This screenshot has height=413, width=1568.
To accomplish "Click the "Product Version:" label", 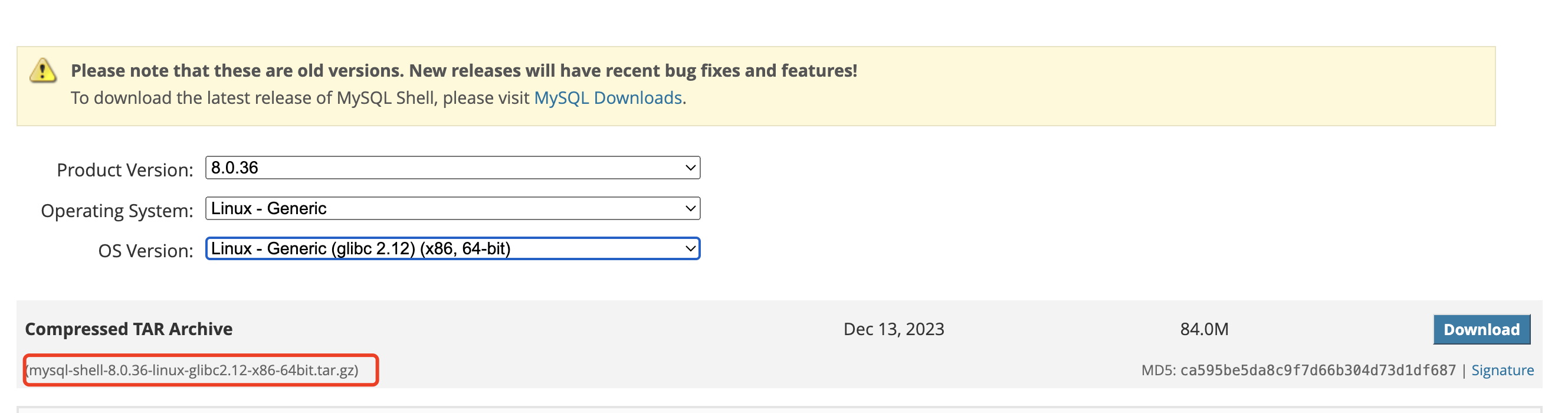I will (125, 170).
